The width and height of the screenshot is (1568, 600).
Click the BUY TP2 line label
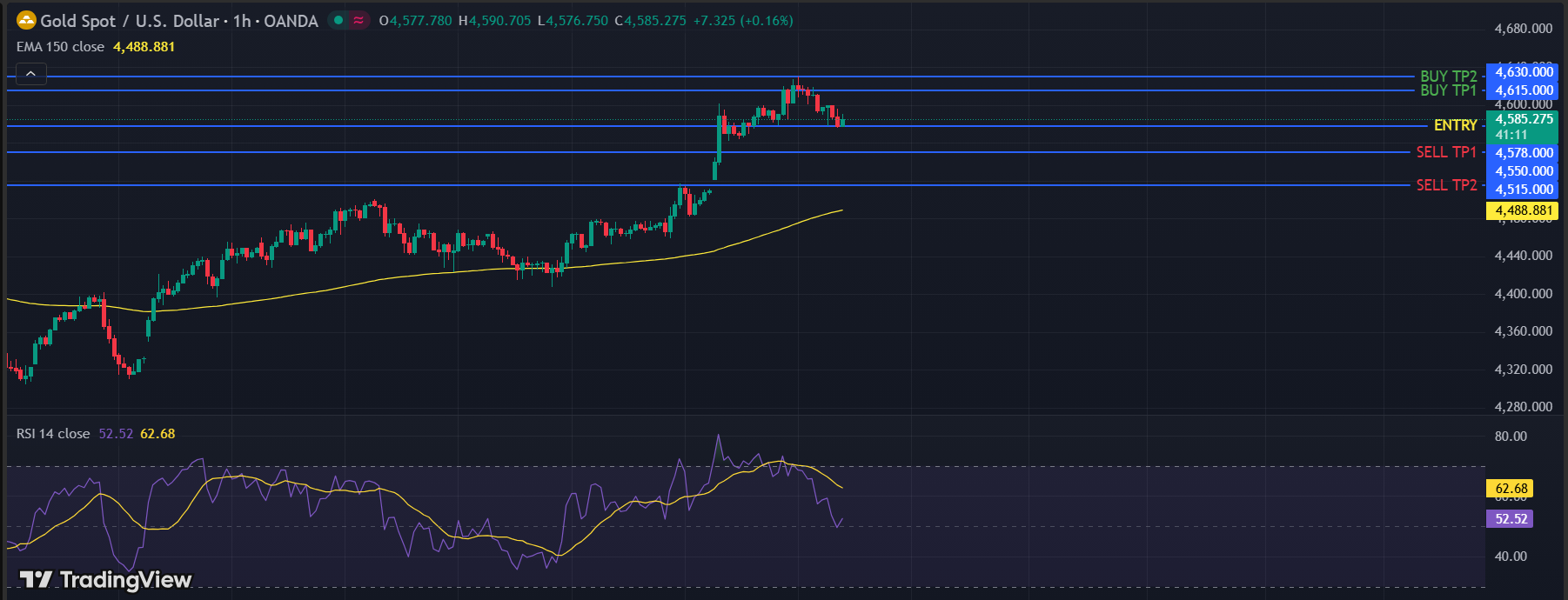pyautogui.click(x=1448, y=77)
